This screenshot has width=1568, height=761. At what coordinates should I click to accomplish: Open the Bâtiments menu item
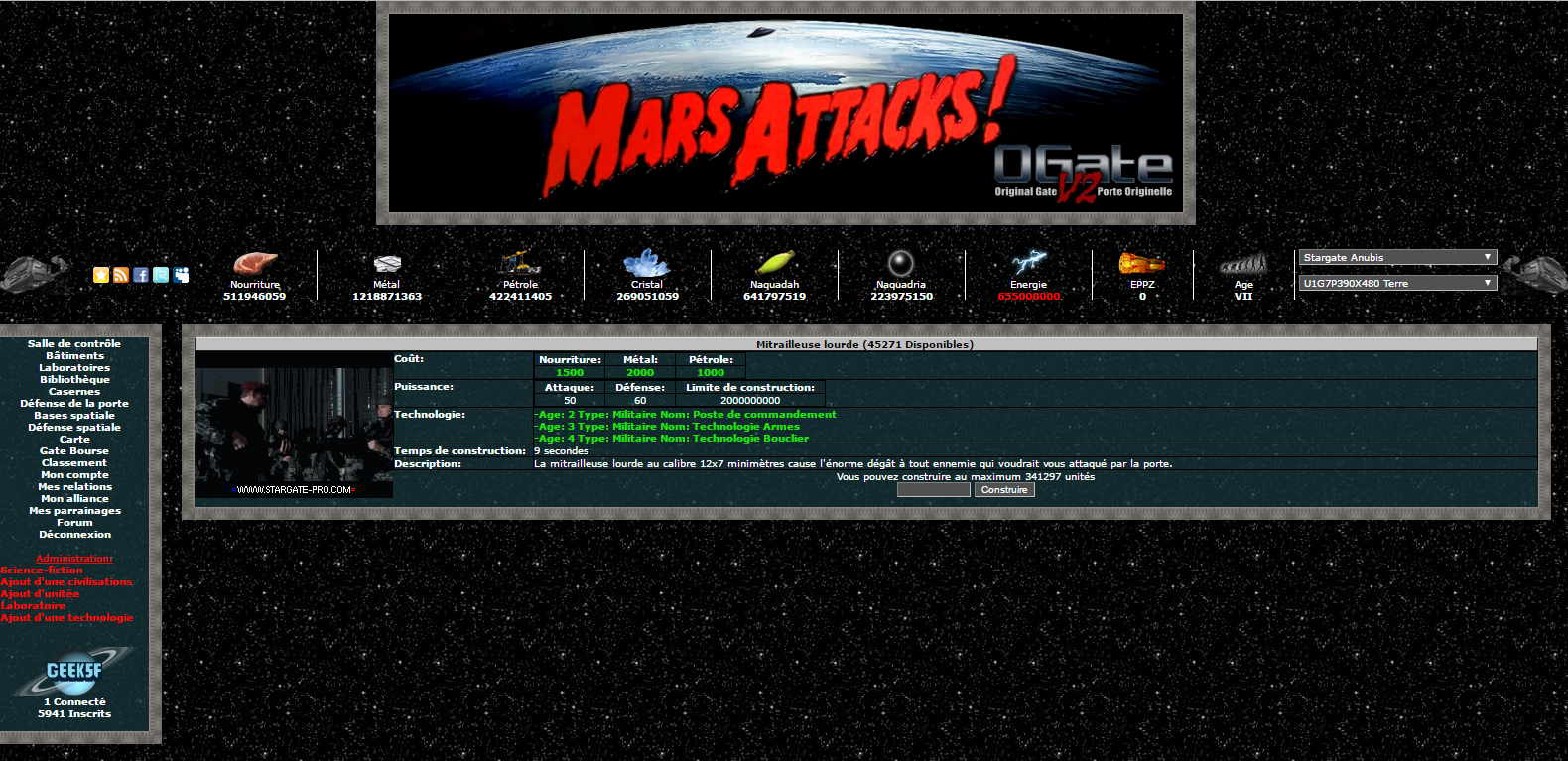click(x=74, y=356)
